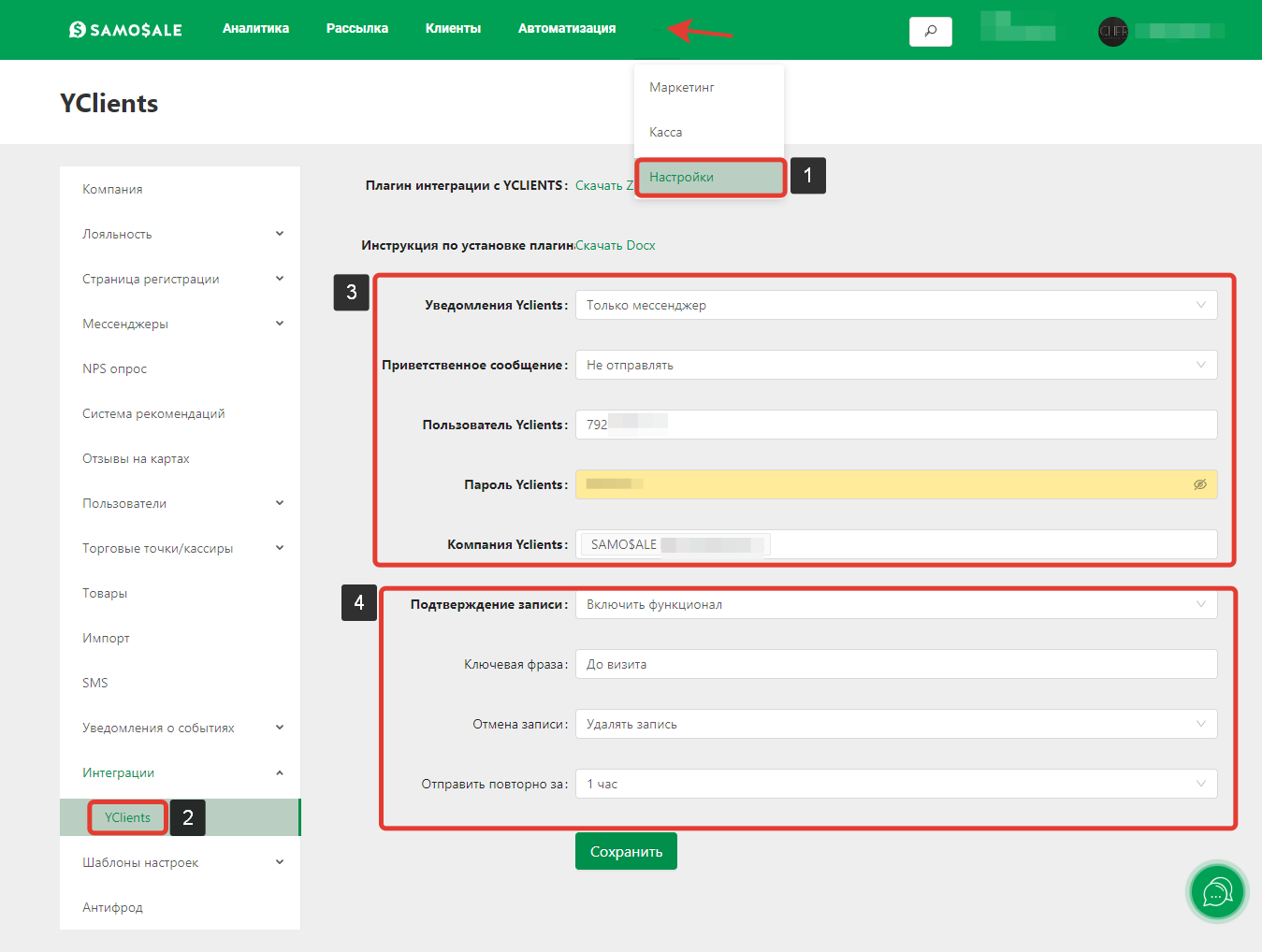Open the support chat widget
The height and width of the screenshot is (952, 1262).
tap(1217, 892)
